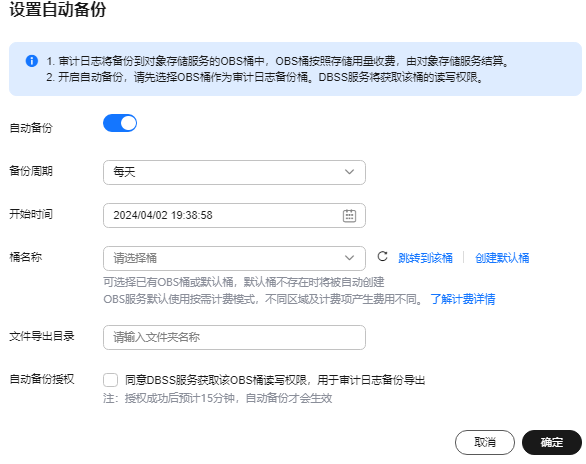
Task: Expand the 备份周期 dropdown showing 每天
Action: tap(234, 172)
